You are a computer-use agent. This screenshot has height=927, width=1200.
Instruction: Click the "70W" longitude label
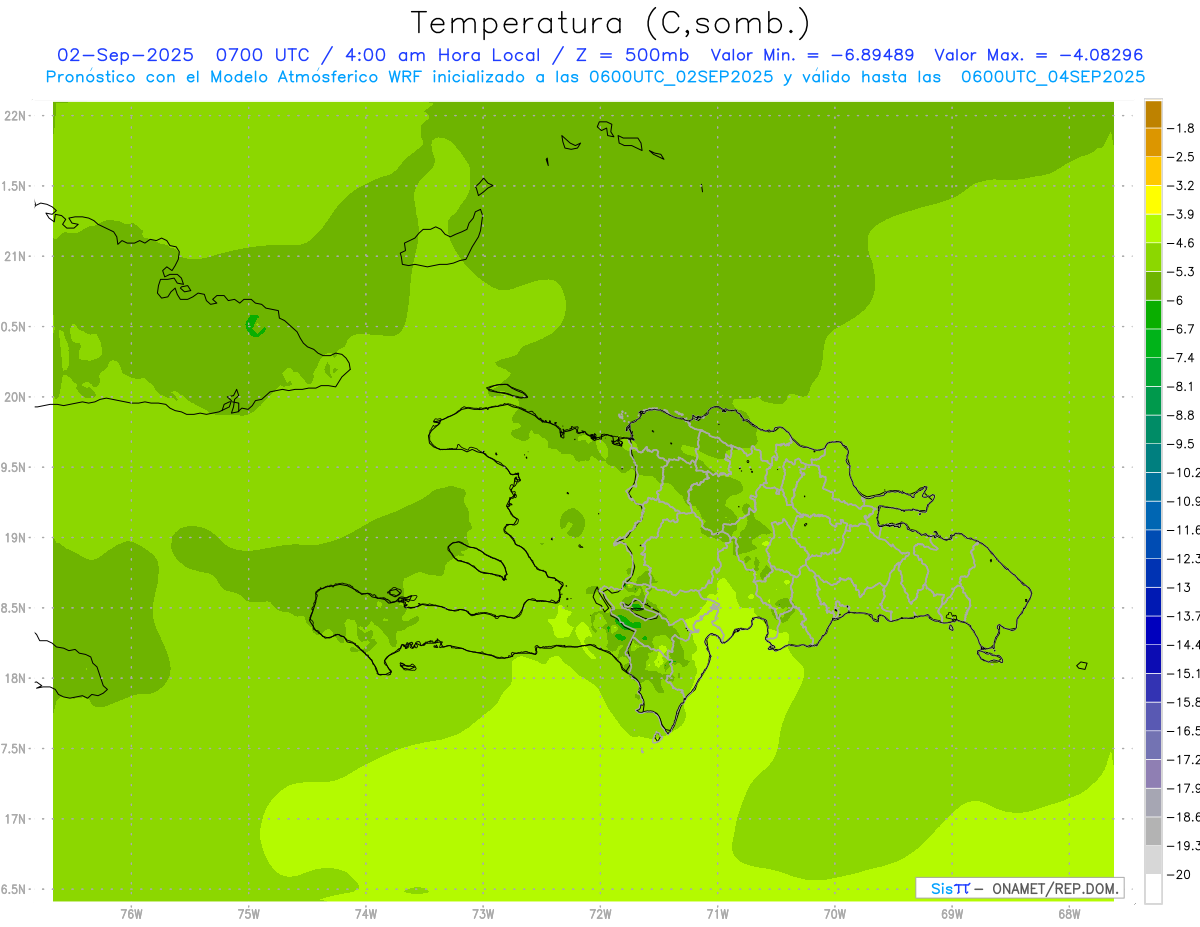pos(835,914)
